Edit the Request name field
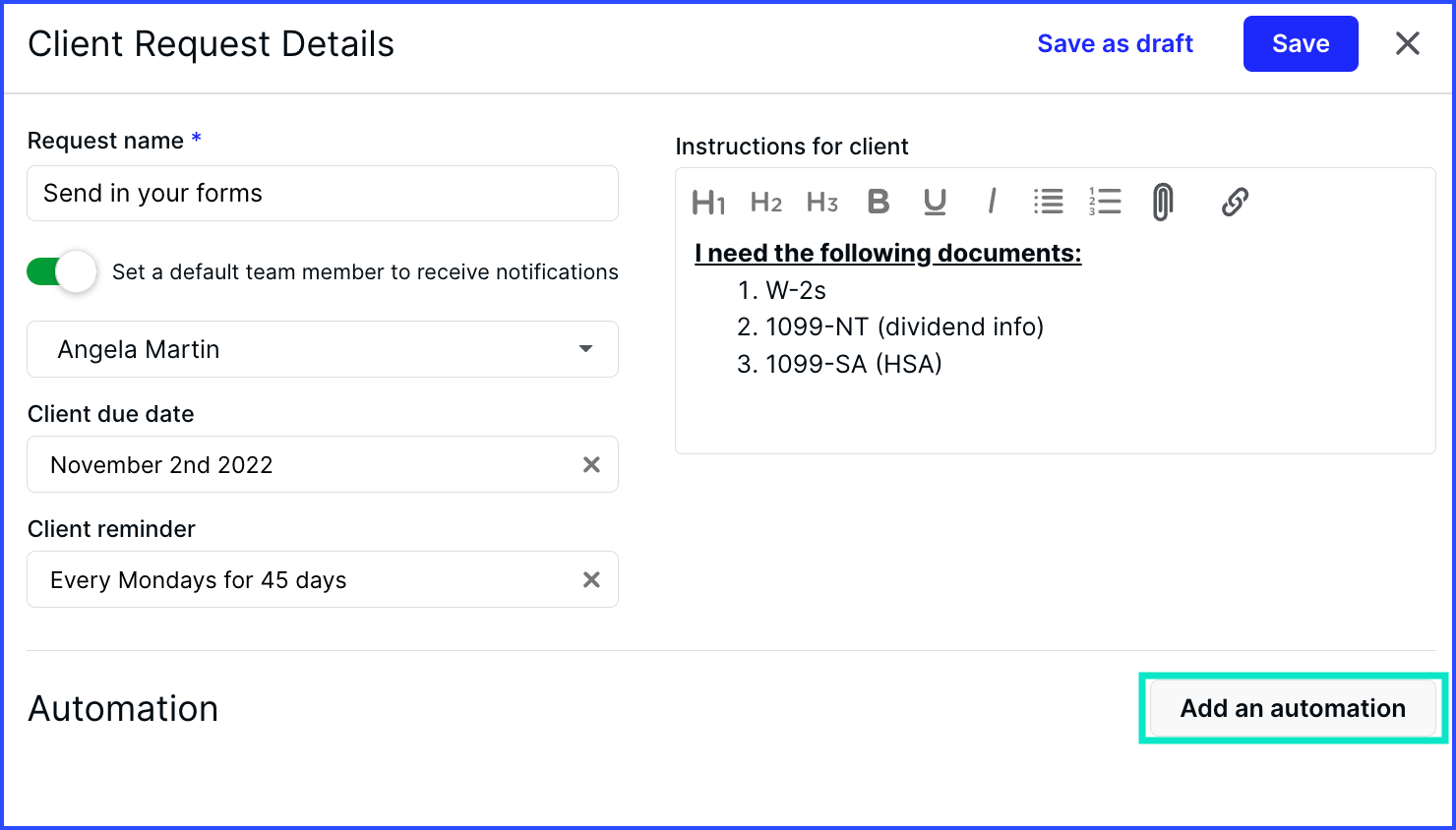The width and height of the screenshot is (1456, 830). [x=323, y=193]
